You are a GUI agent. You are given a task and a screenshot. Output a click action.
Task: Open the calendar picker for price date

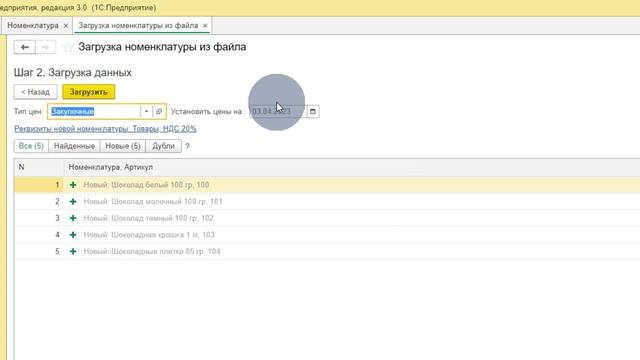pyautogui.click(x=313, y=111)
